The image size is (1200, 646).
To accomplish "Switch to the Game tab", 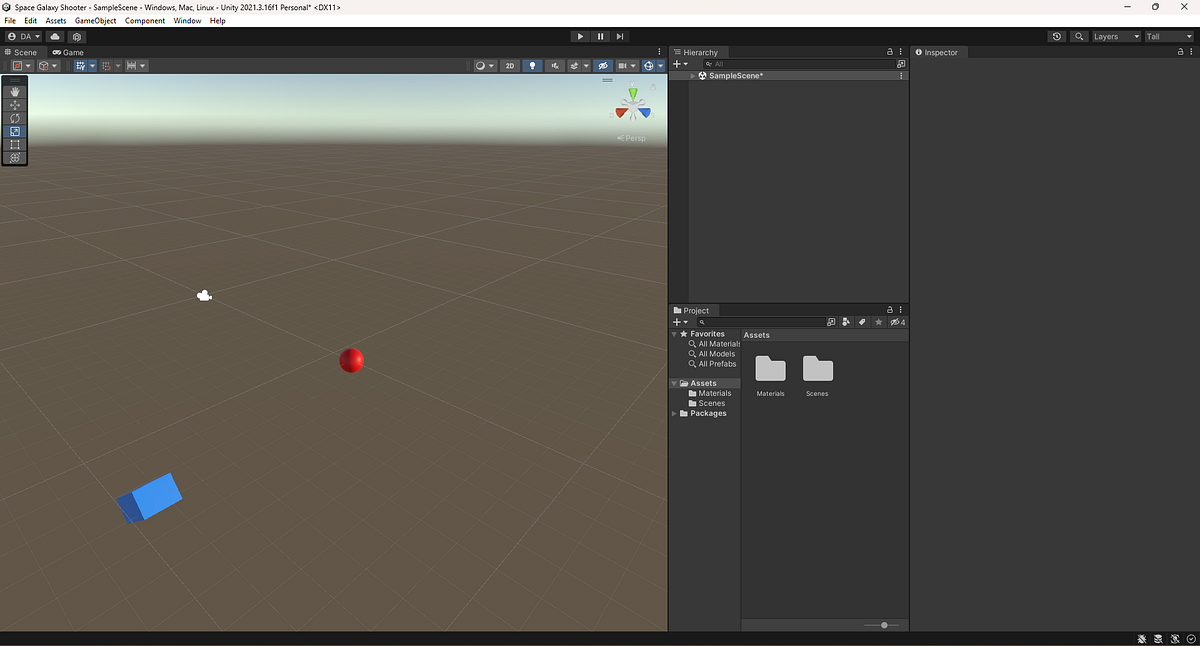I will [x=68, y=51].
